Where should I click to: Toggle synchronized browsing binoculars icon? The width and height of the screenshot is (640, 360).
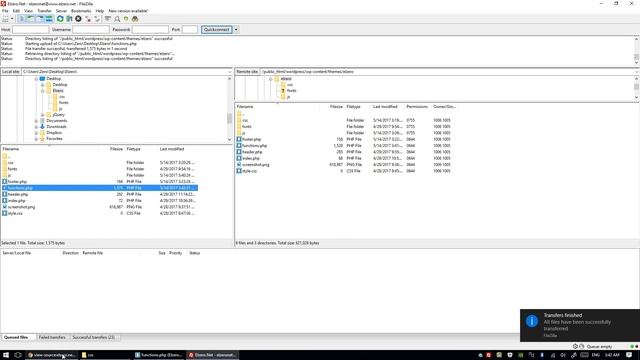click(135, 19)
